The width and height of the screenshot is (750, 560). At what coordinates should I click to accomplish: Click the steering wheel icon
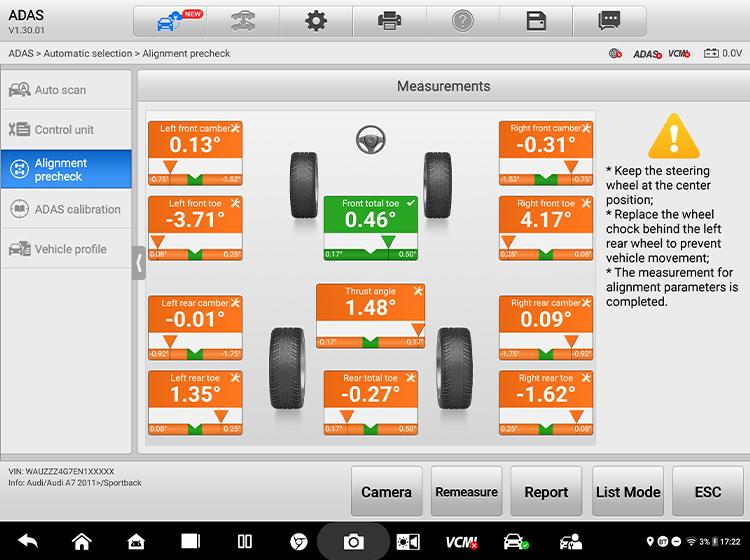click(371, 139)
